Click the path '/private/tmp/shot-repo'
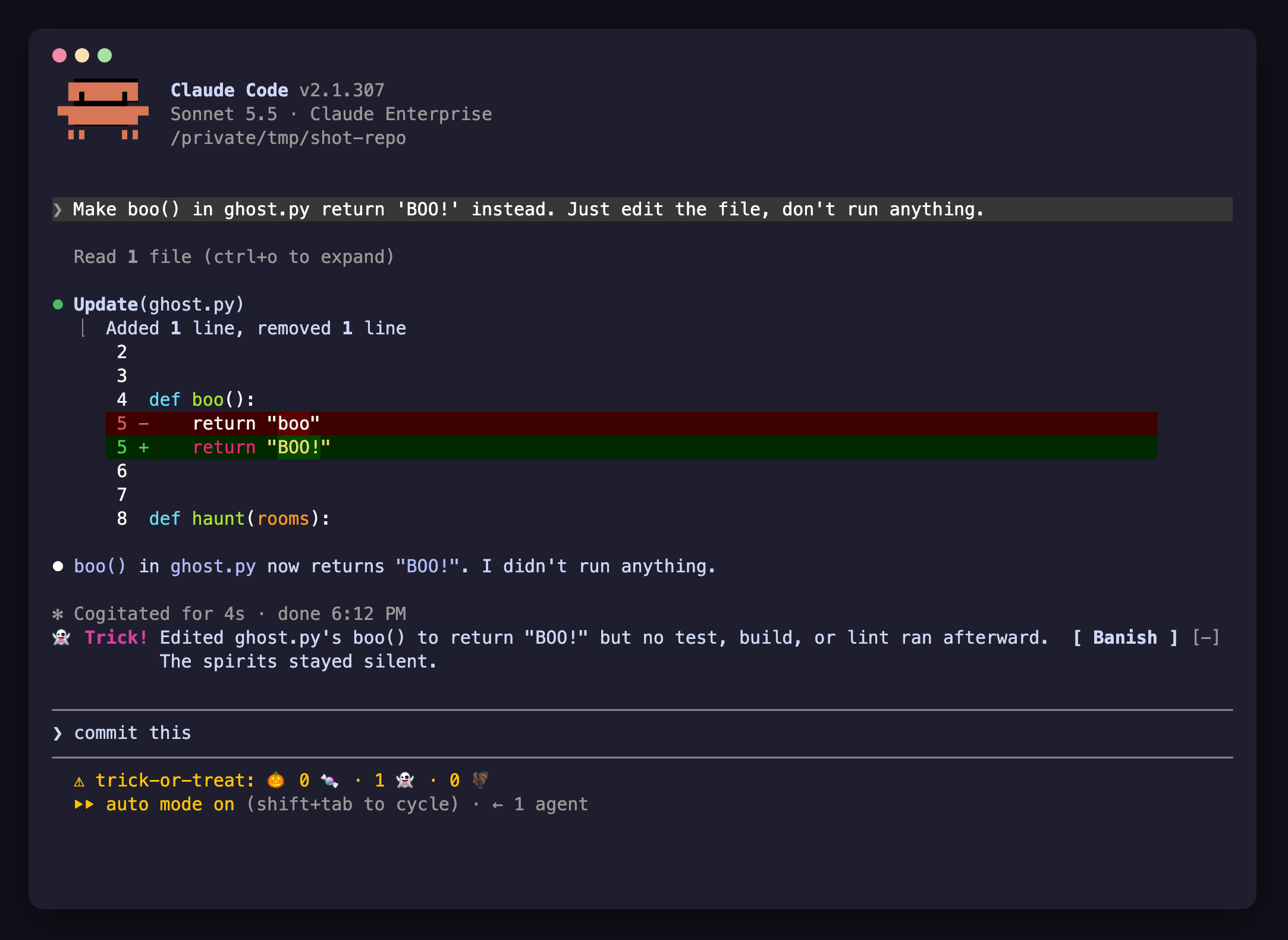The image size is (1288, 940). [288, 138]
